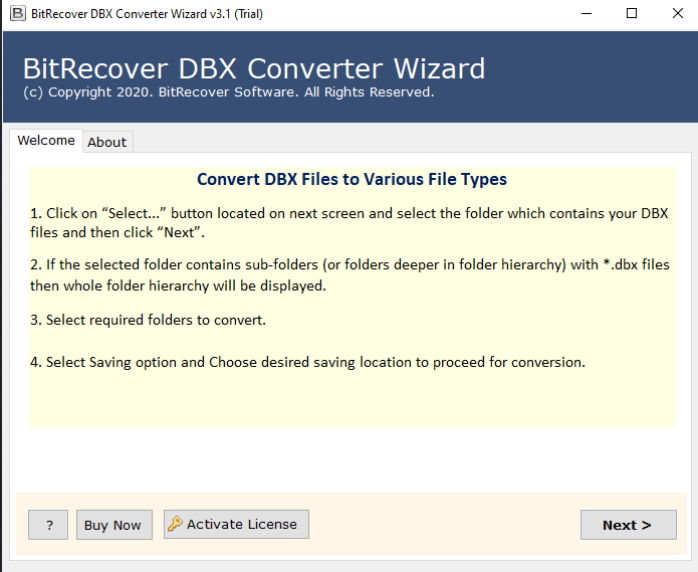698x572 pixels.
Task: Click the BitRecover app icon in title bar
Action: click(x=18, y=13)
